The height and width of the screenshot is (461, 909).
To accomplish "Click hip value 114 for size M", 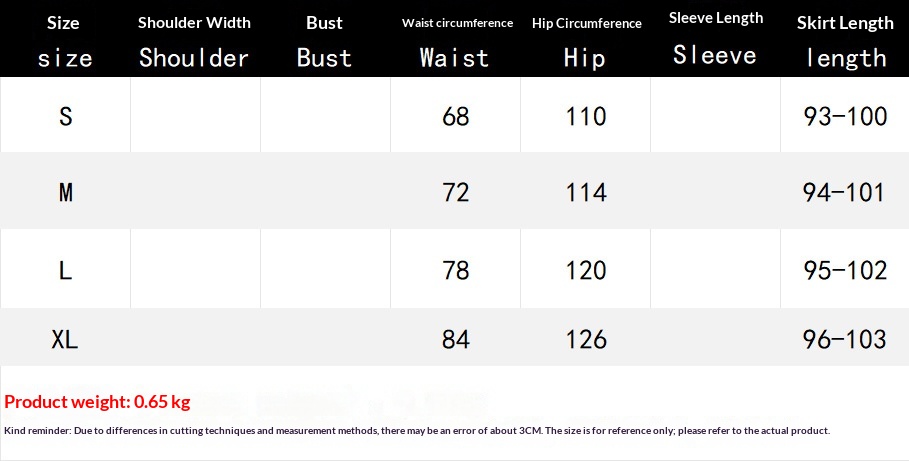I will [586, 192].
